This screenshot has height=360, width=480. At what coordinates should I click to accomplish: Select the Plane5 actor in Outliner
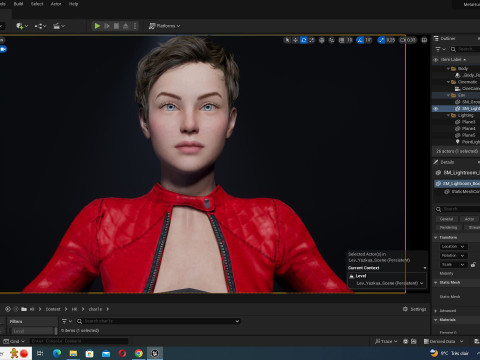pos(465,135)
